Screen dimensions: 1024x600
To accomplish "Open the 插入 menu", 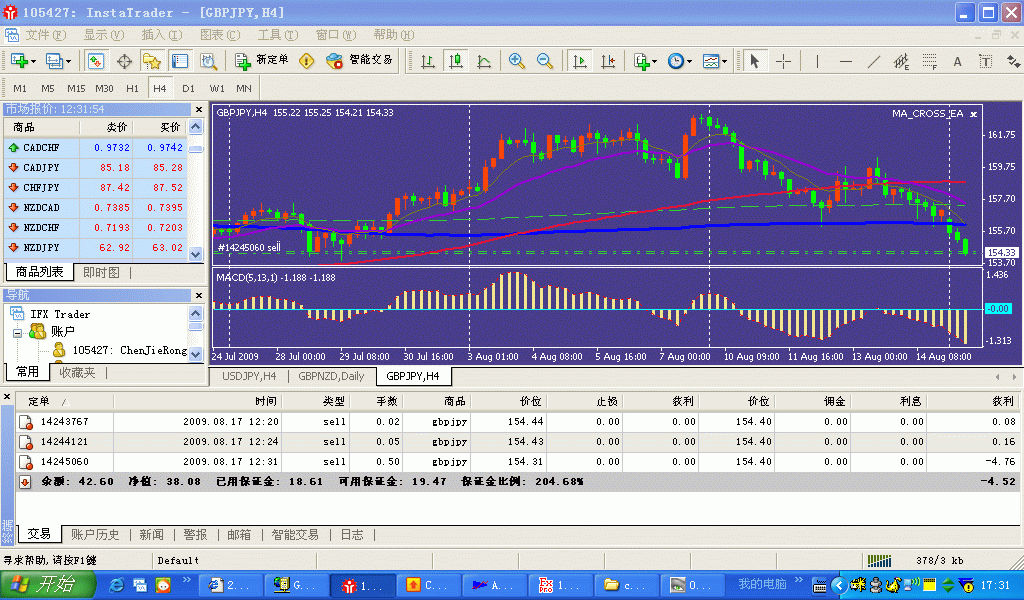I will [158, 35].
